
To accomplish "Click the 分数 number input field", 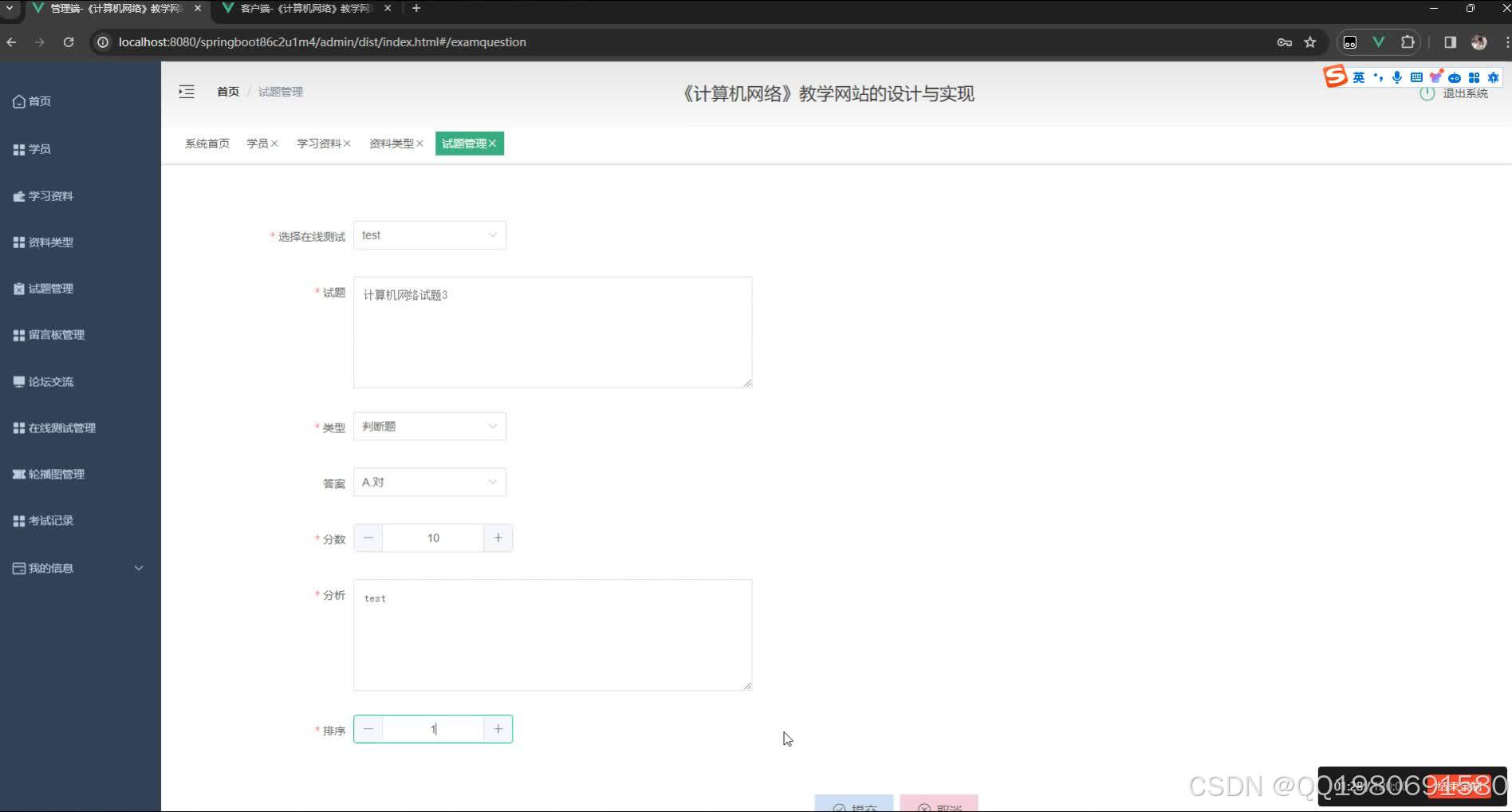I will tap(433, 538).
